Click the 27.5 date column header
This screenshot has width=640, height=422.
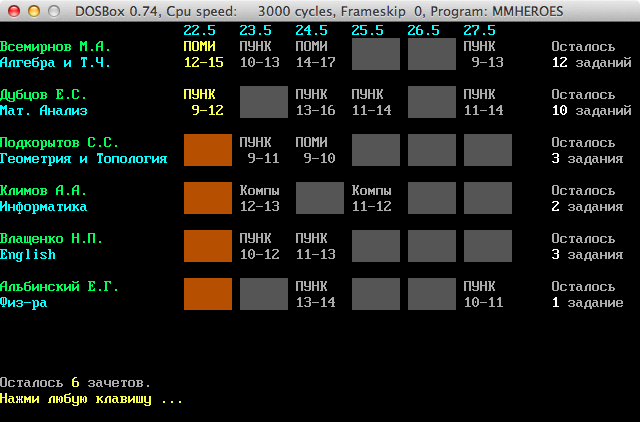[479, 30]
